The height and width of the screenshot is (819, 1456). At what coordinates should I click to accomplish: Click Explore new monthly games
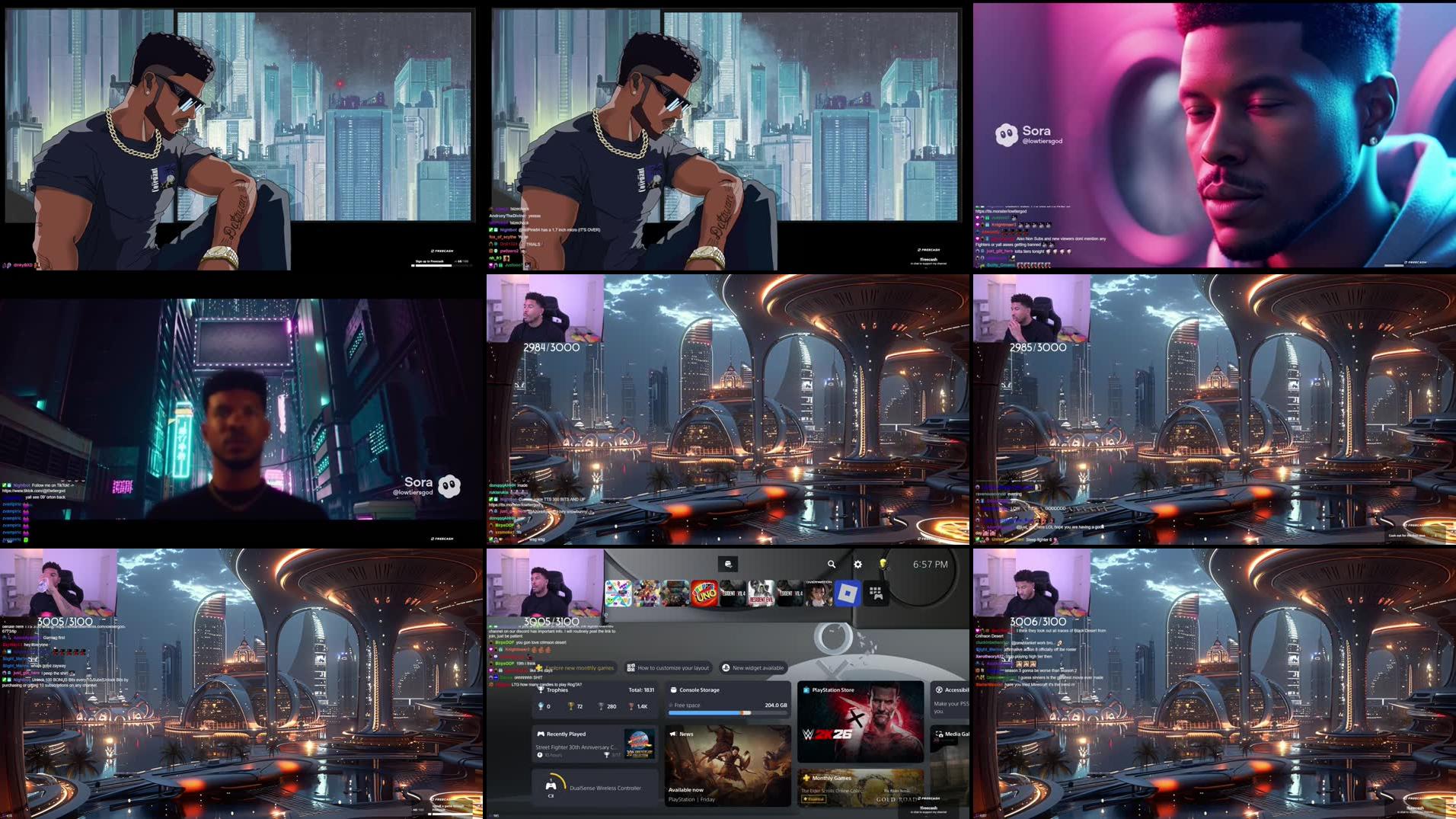point(579,667)
